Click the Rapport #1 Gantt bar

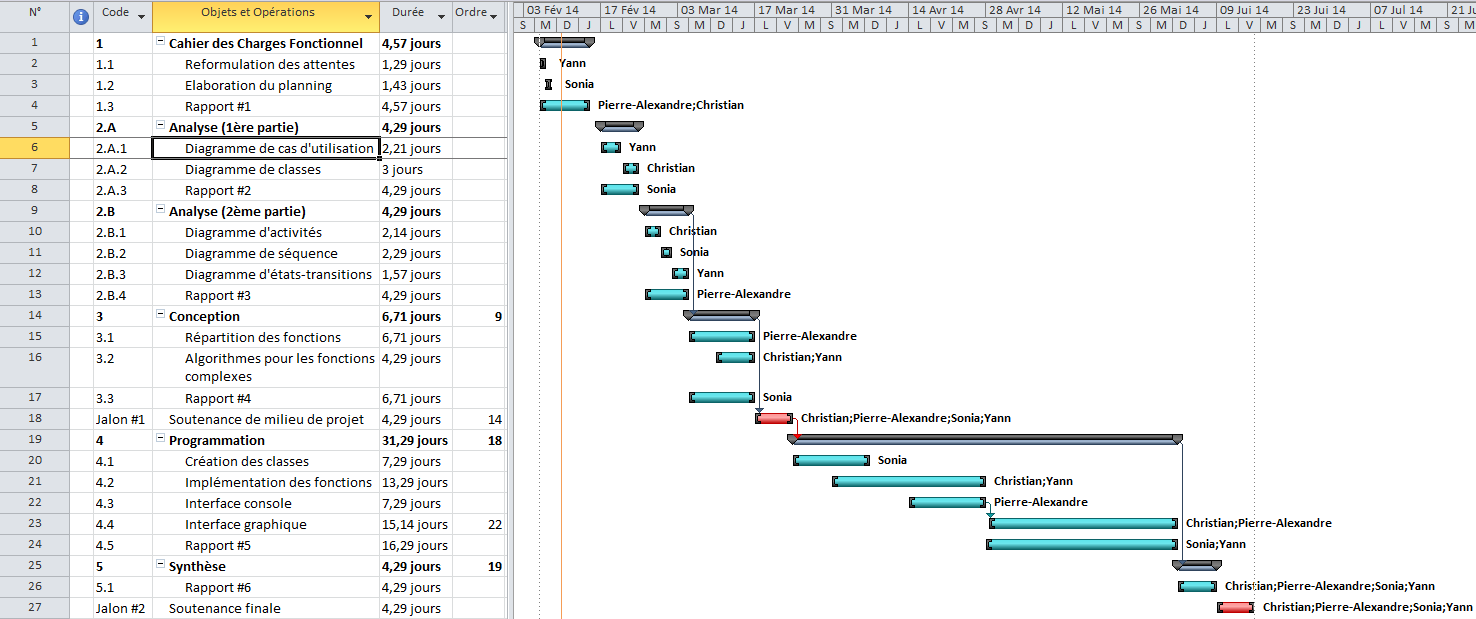coord(565,105)
